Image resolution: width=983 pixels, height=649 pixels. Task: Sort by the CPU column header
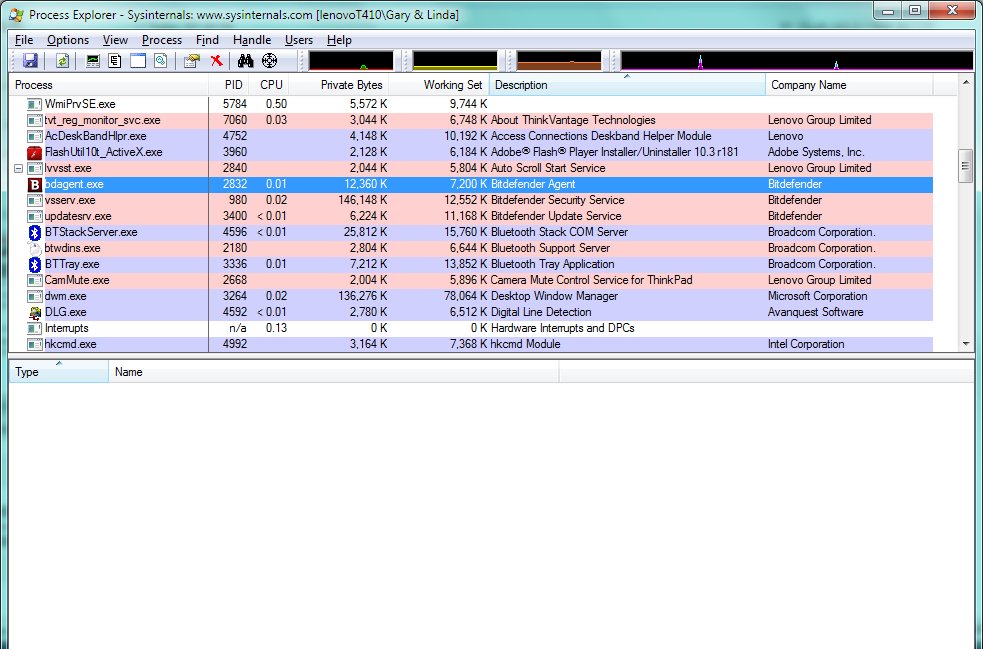point(269,85)
